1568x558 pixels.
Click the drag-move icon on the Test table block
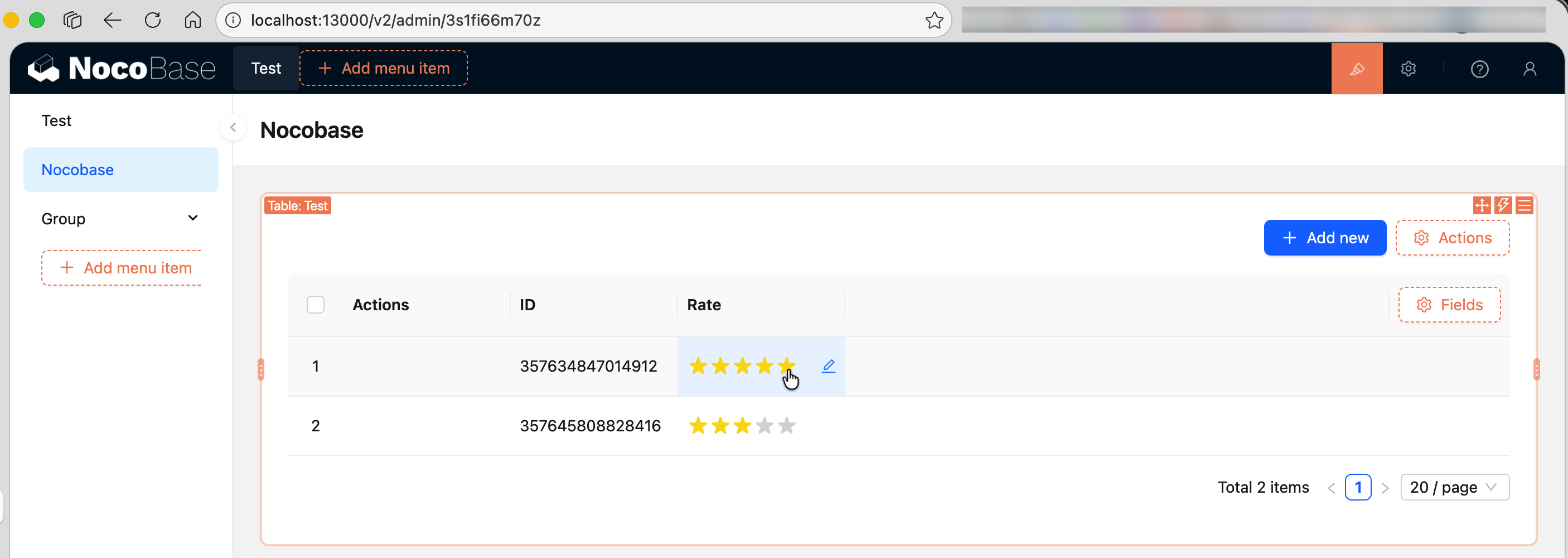tap(1482, 205)
